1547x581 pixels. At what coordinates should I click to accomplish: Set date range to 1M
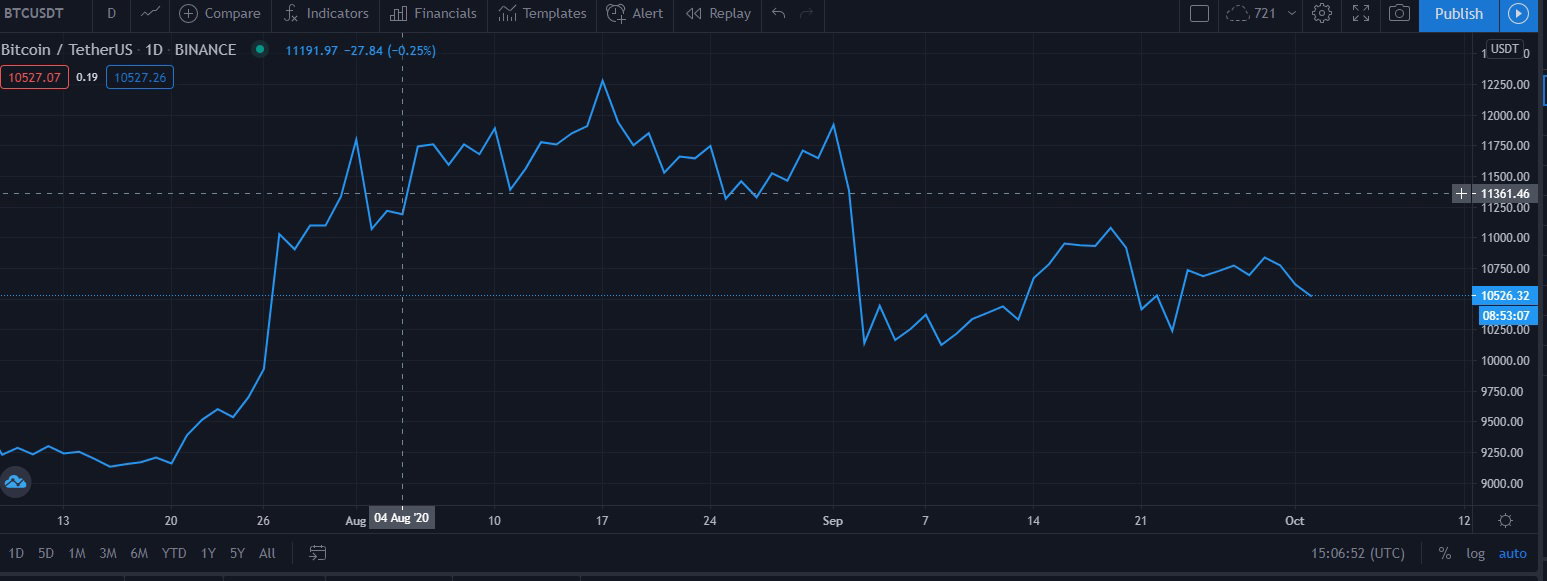pyautogui.click(x=77, y=553)
